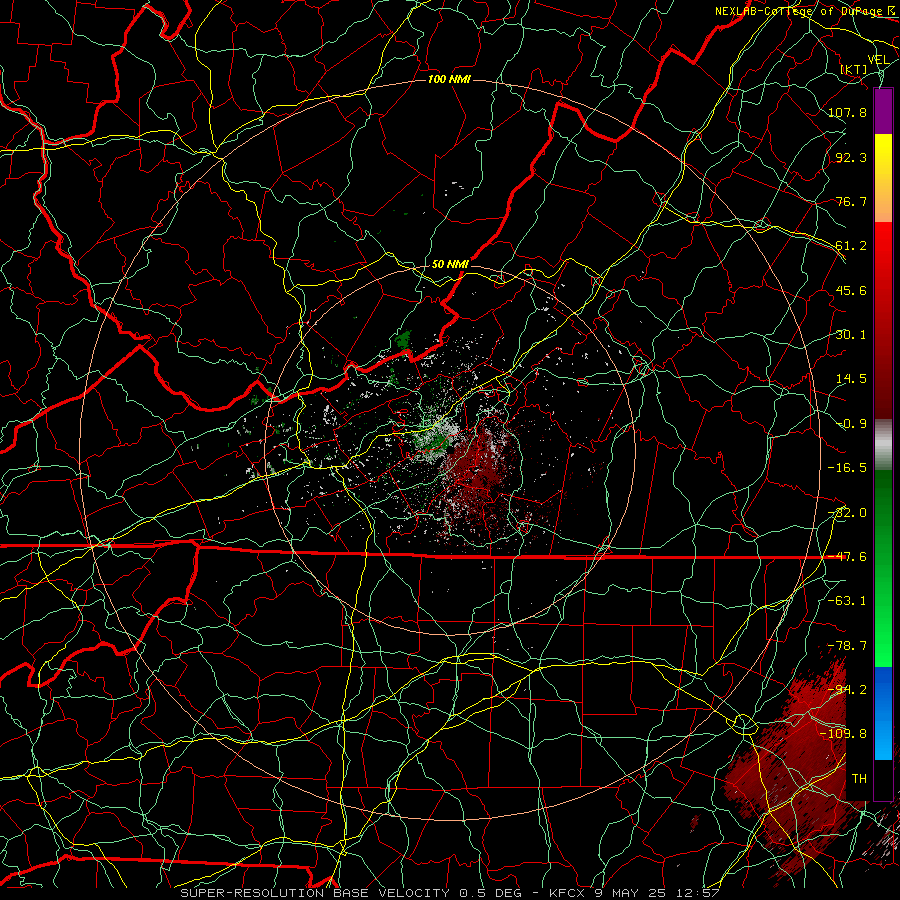Screen dimensions: 900x900
Task: Click the 30.1 scale value
Action: tap(851, 335)
